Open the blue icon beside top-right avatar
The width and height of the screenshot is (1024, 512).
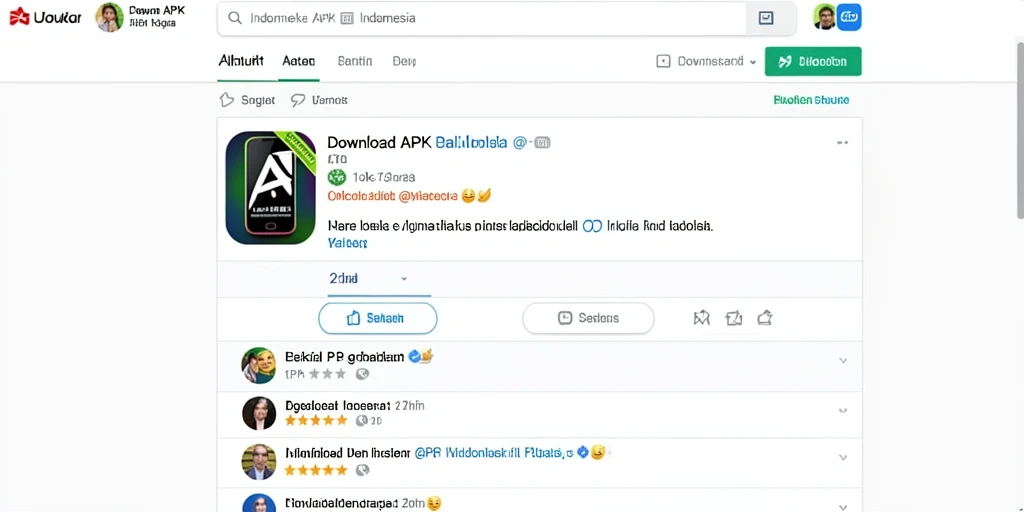click(x=849, y=17)
